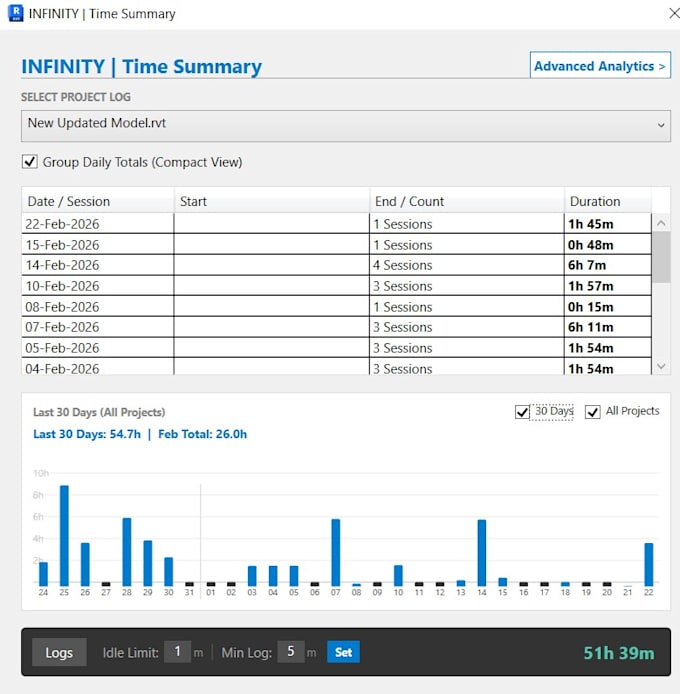Click the Min Log input field
Image resolution: width=680 pixels, height=694 pixels.
(291, 652)
